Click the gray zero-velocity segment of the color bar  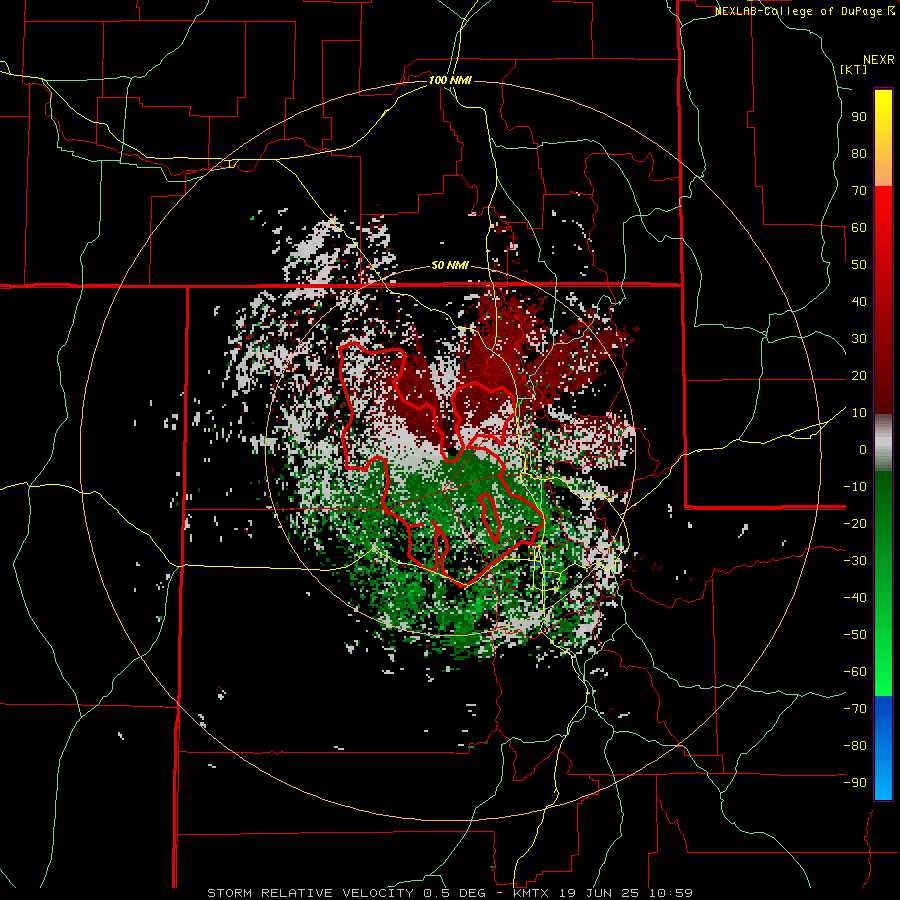tap(883, 443)
